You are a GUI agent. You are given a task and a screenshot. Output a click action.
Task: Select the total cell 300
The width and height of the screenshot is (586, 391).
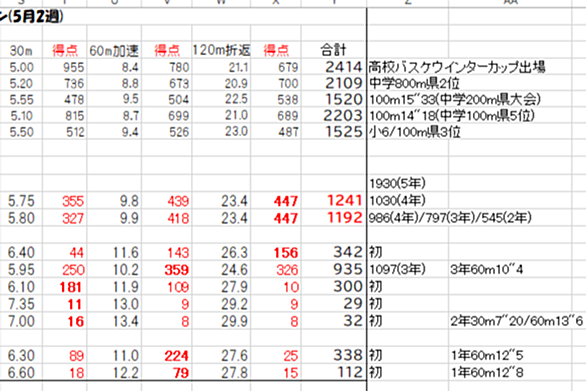coord(348,286)
